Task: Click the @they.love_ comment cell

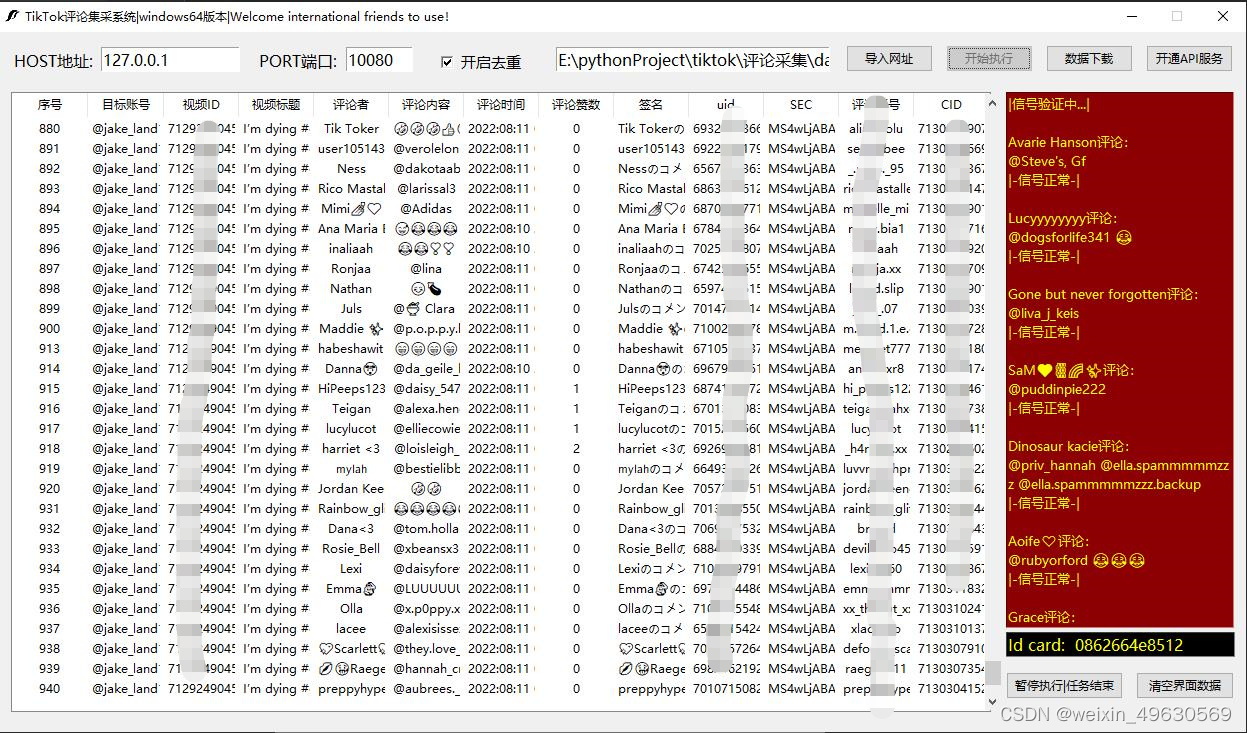Action: (x=426, y=648)
